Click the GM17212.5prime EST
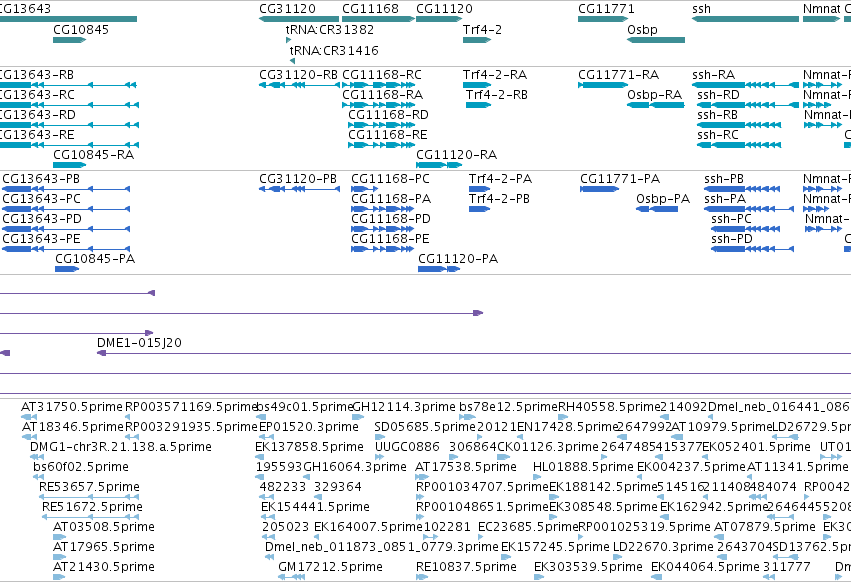Image resolution: width=851 pixels, height=582 pixels. [291, 577]
